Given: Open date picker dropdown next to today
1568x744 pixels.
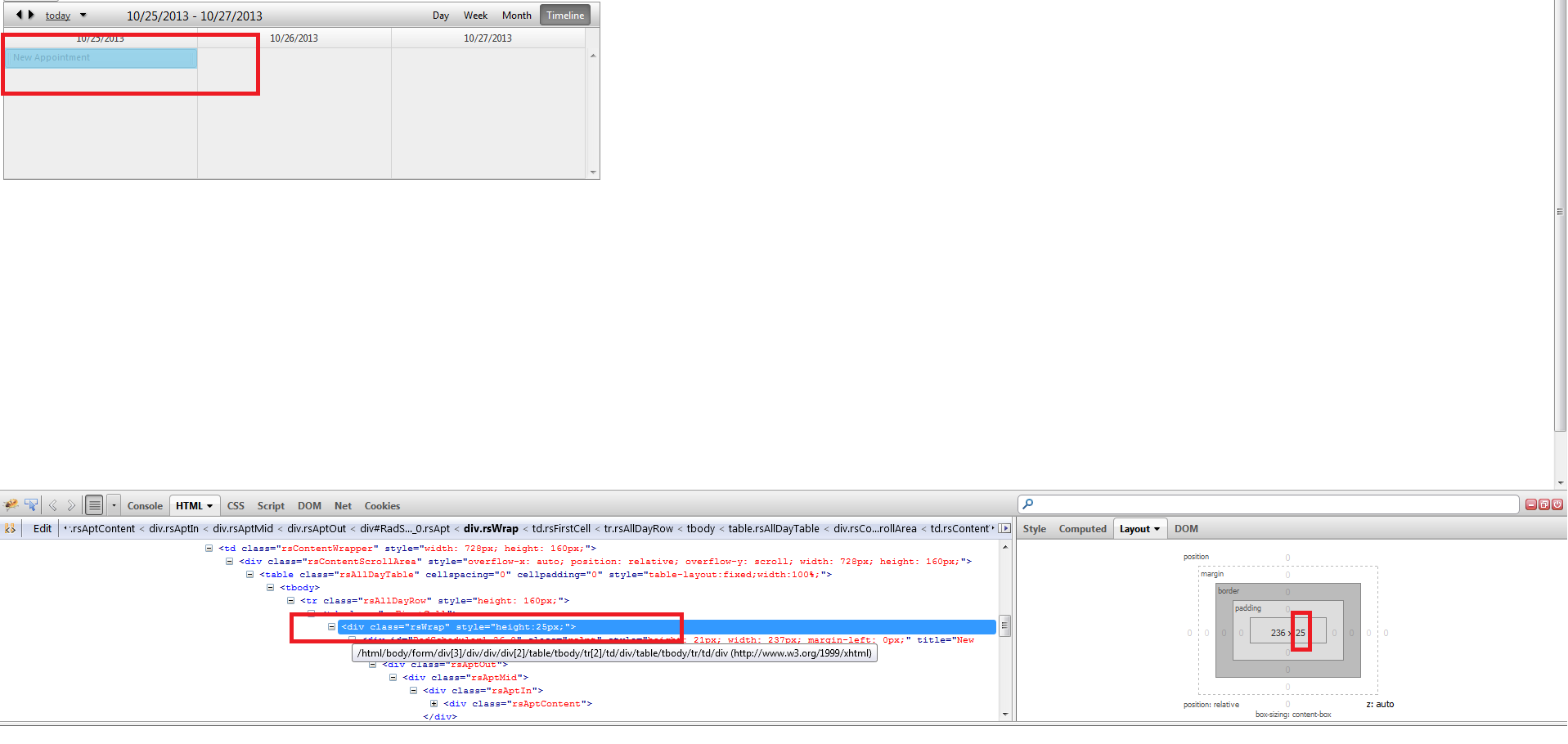Looking at the screenshot, I should 83,16.
